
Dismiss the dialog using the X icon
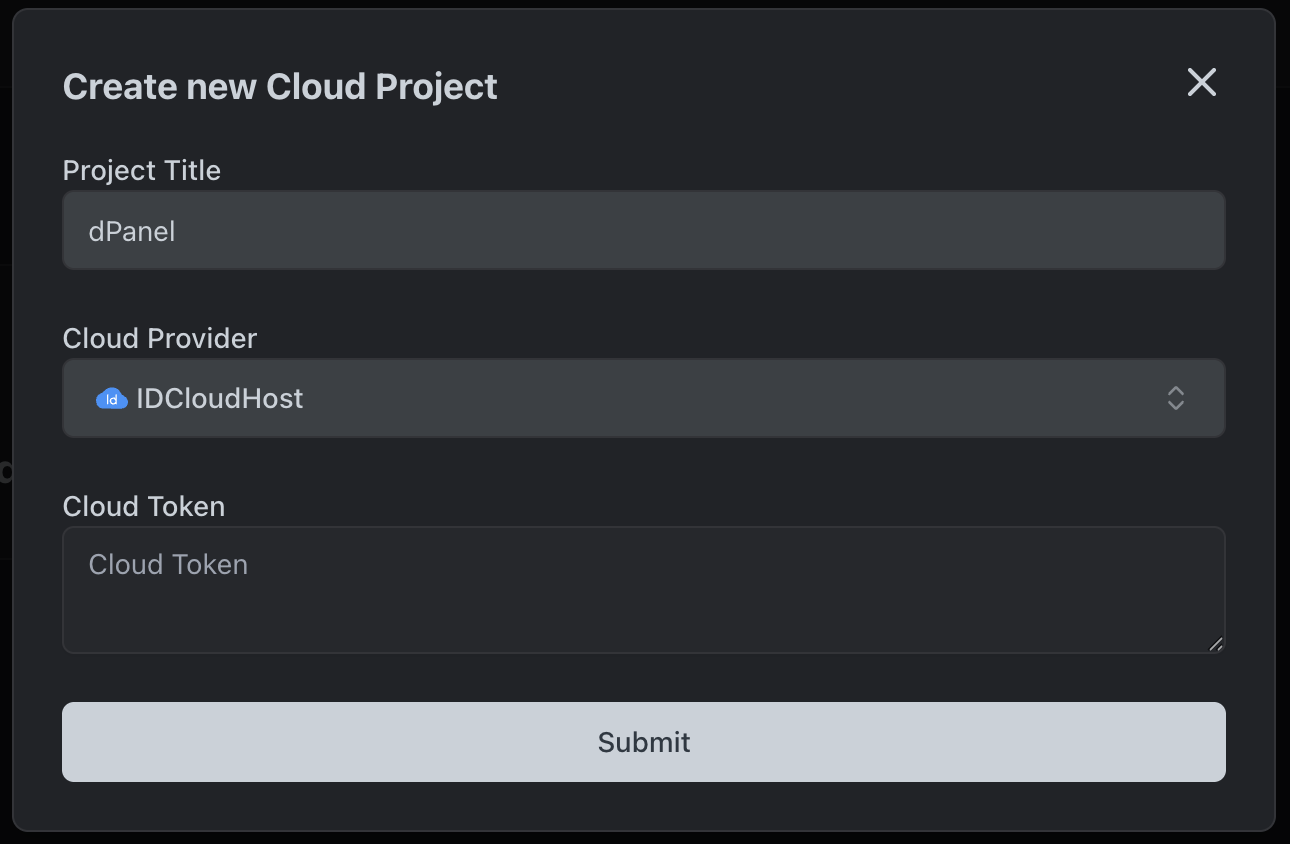pyautogui.click(x=1201, y=83)
